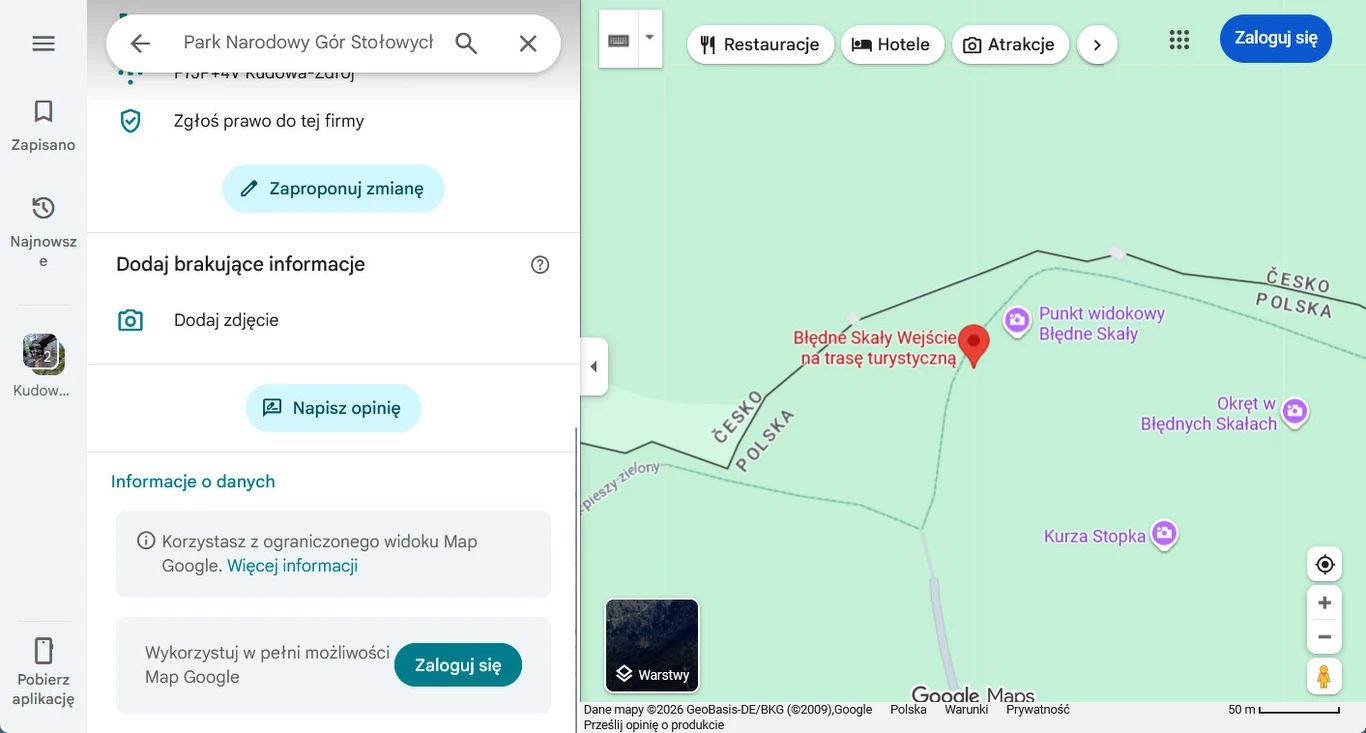Click the help icon beside Dodaj brakujące informacje
This screenshot has width=1366, height=733.
(x=540, y=265)
